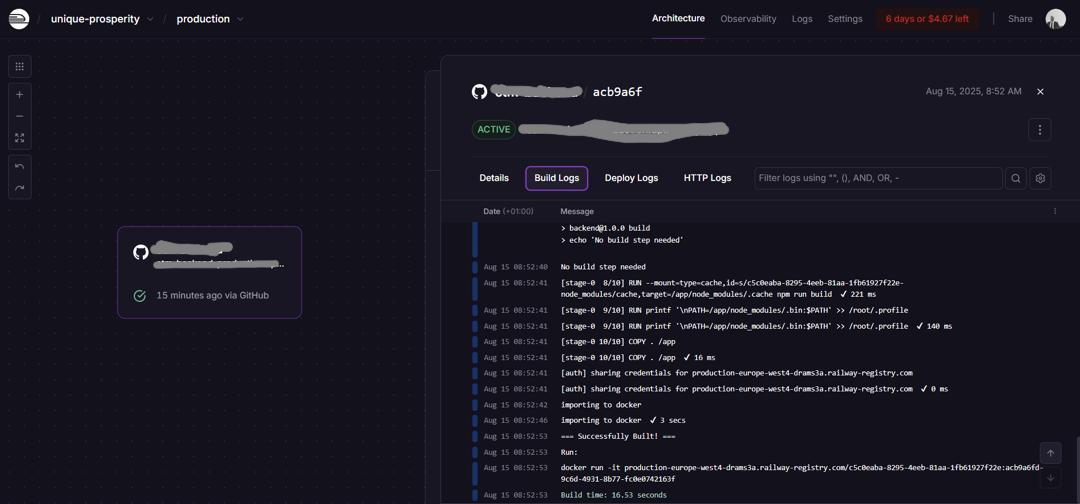Screen dimensions: 1080x504
Task: Click the commit hash acb9a6f
Action: click(x=618, y=92)
